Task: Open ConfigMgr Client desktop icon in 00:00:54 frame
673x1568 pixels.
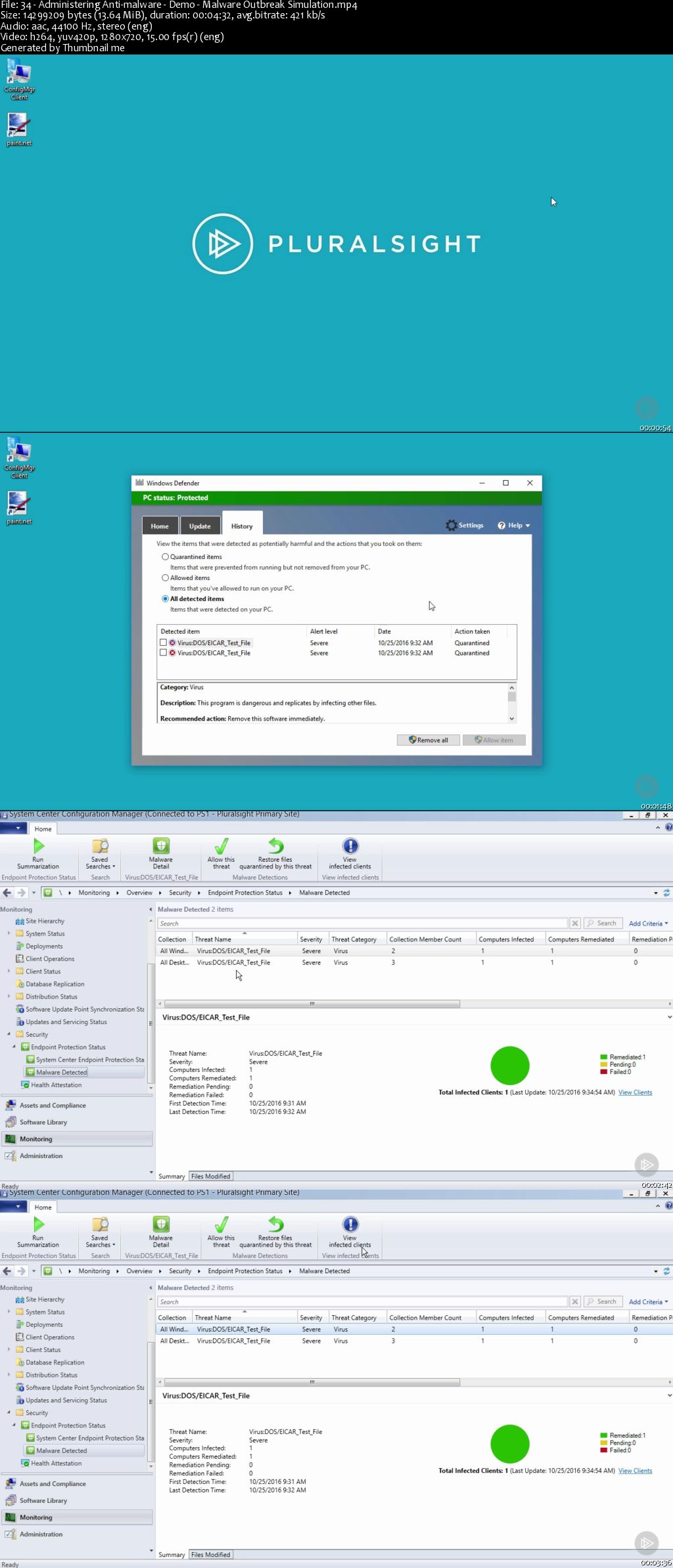Action: tap(19, 79)
